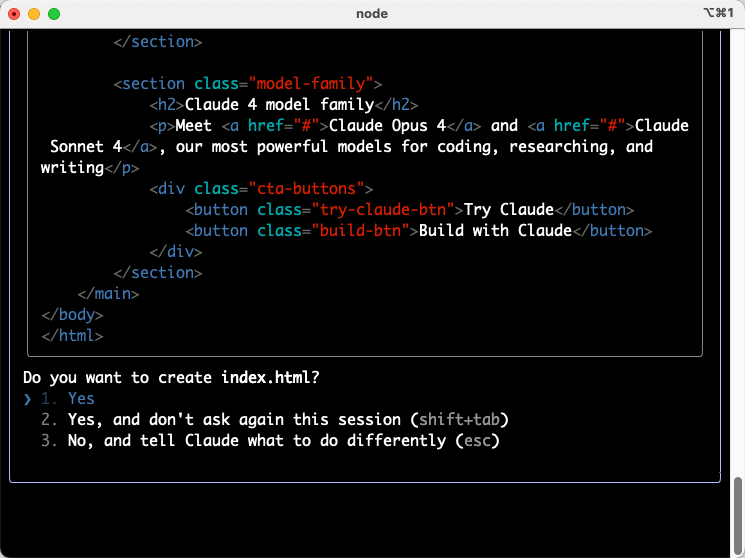
Task: Click the 'cta-buttons' class value
Action: tap(306, 189)
